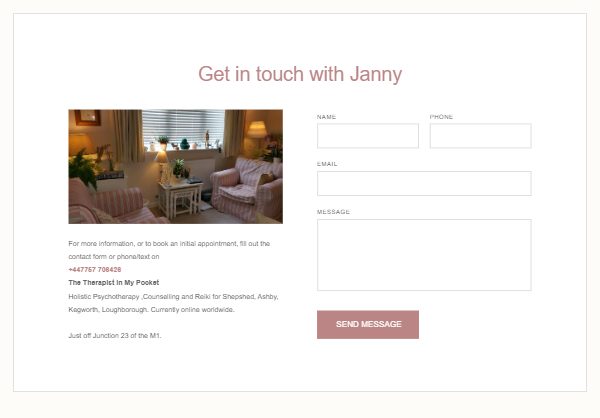Click the 'For more information' paragraph

(x=169, y=250)
